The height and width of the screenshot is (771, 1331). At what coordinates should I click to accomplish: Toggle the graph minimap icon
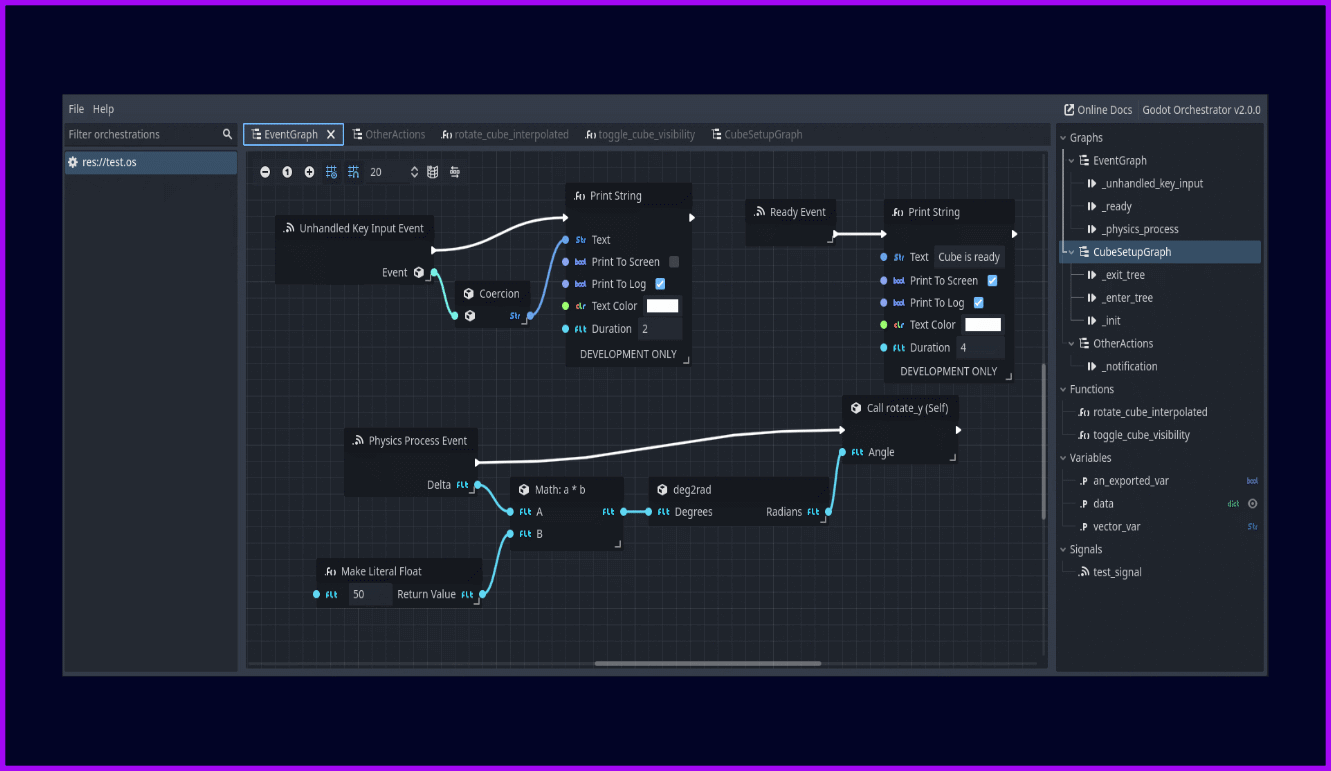click(432, 172)
